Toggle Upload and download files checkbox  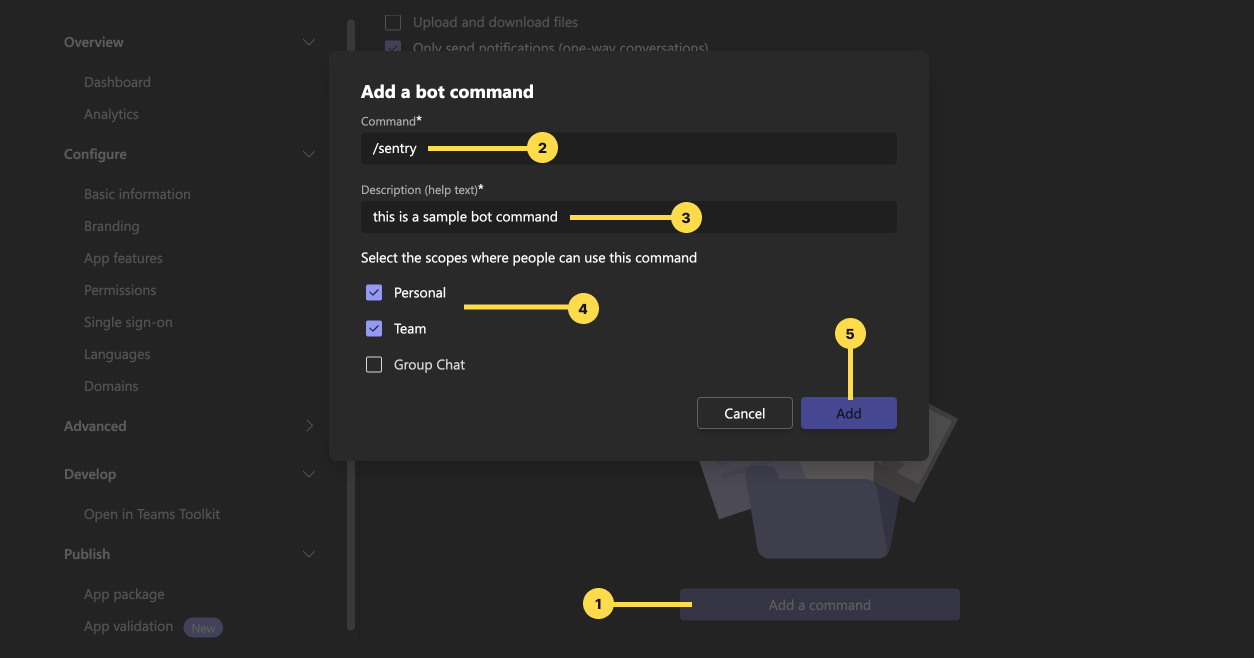point(393,22)
